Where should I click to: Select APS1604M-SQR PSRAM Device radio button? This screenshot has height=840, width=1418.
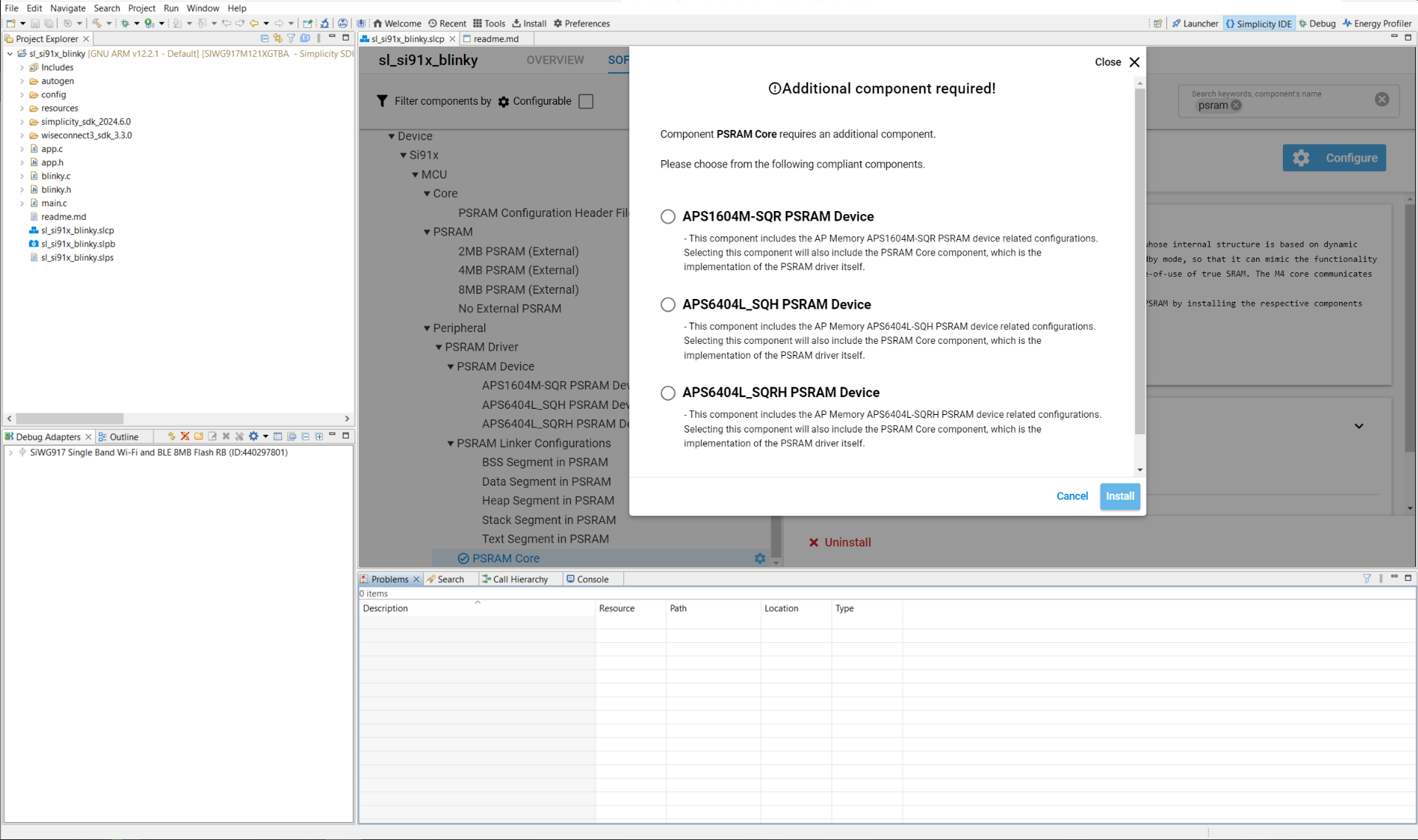coord(668,216)
